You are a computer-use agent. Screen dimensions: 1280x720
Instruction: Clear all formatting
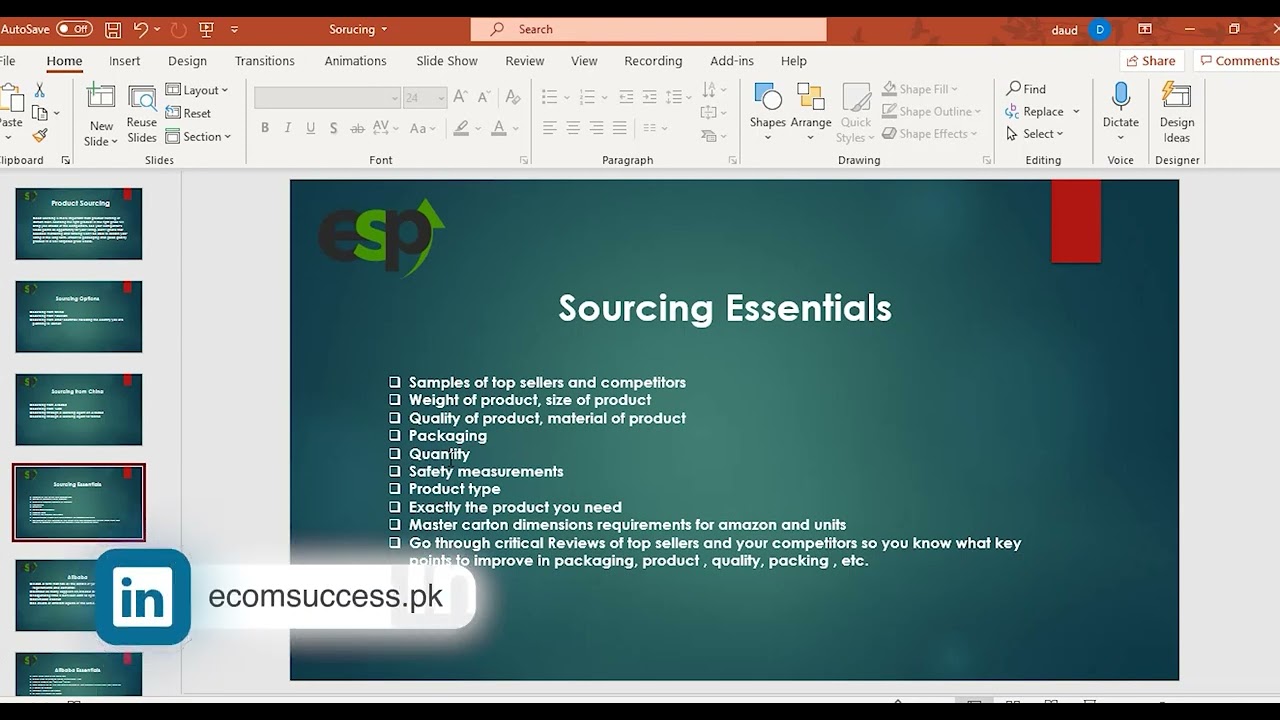click(513, 97)
